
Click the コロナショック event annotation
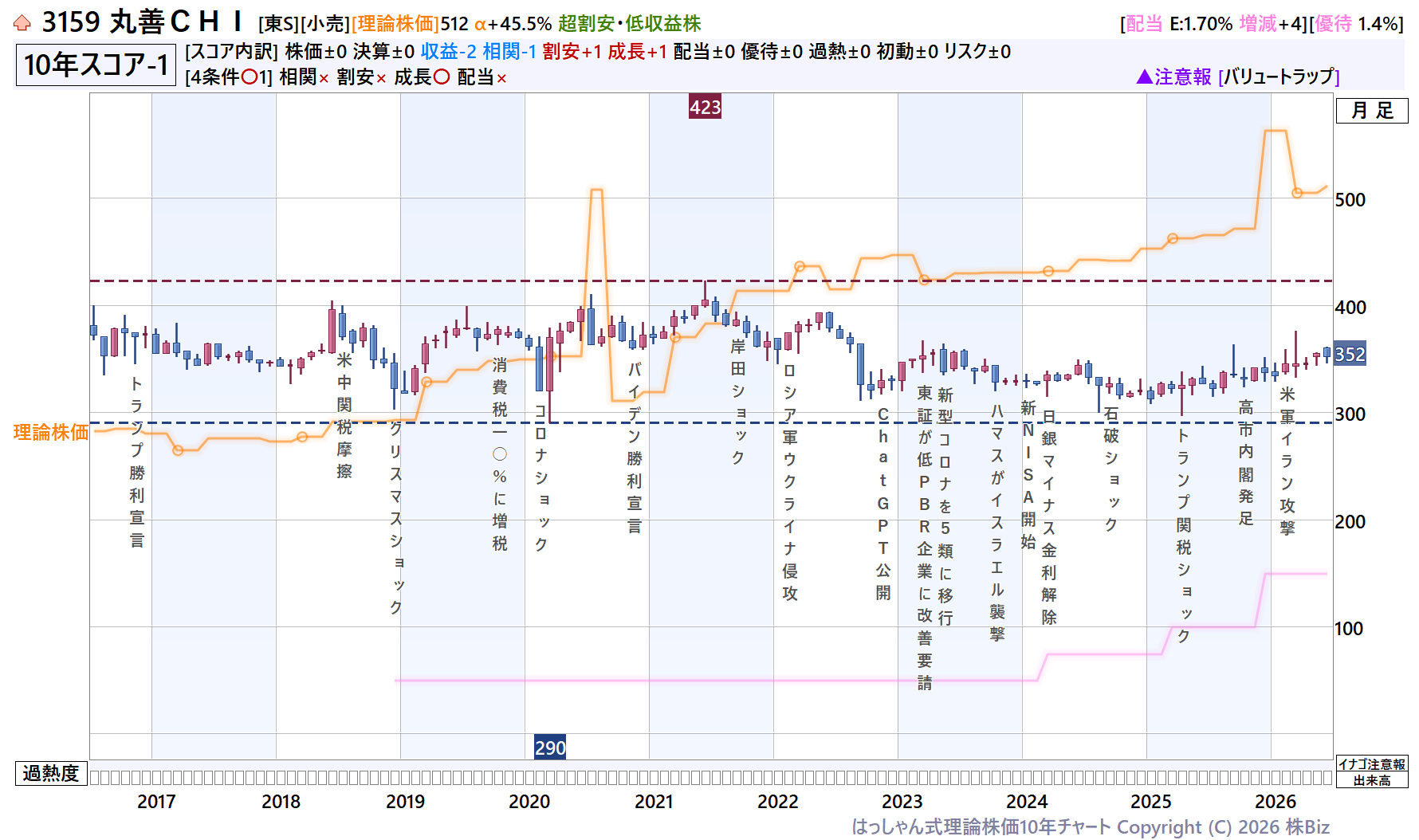point(540,477)
